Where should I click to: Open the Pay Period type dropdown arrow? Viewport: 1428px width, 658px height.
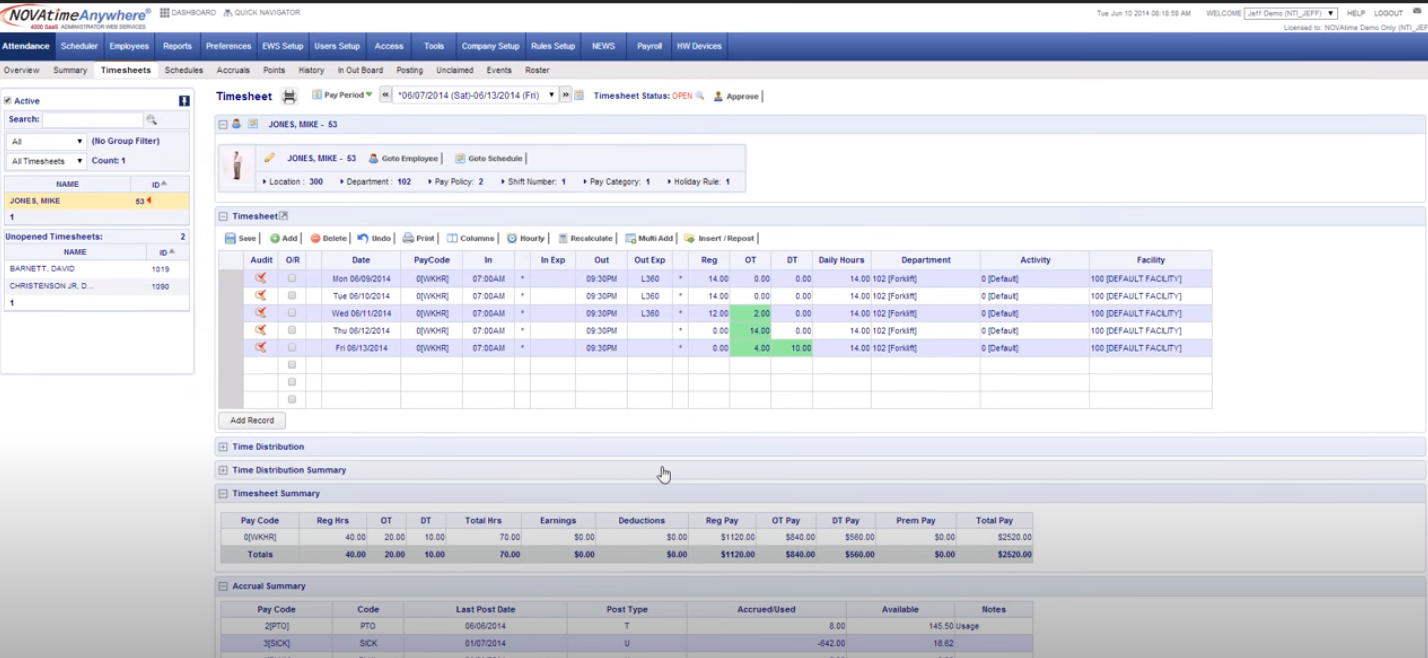pyautogui.click(x=369, y=95)
